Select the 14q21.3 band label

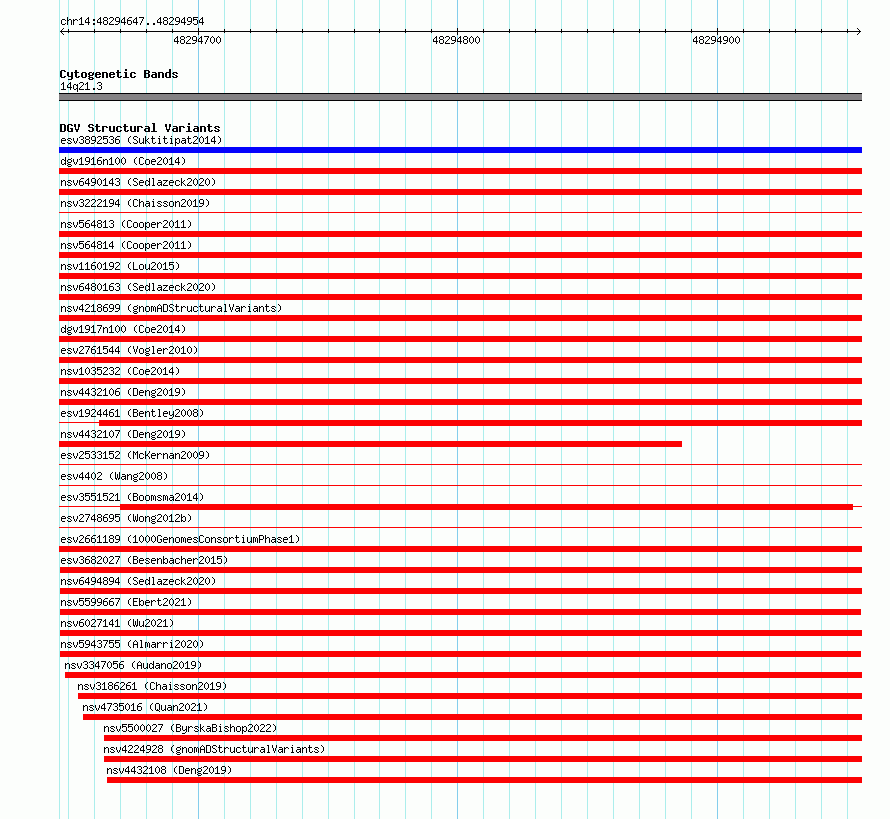[x=81, y=86]
